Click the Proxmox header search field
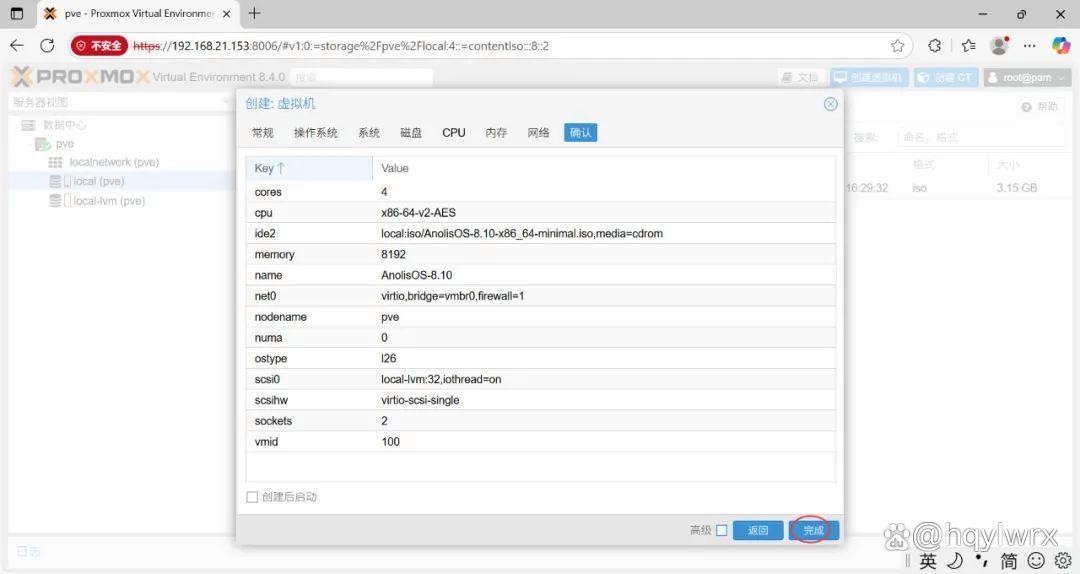1080x574 pixels. pos(362,77)
